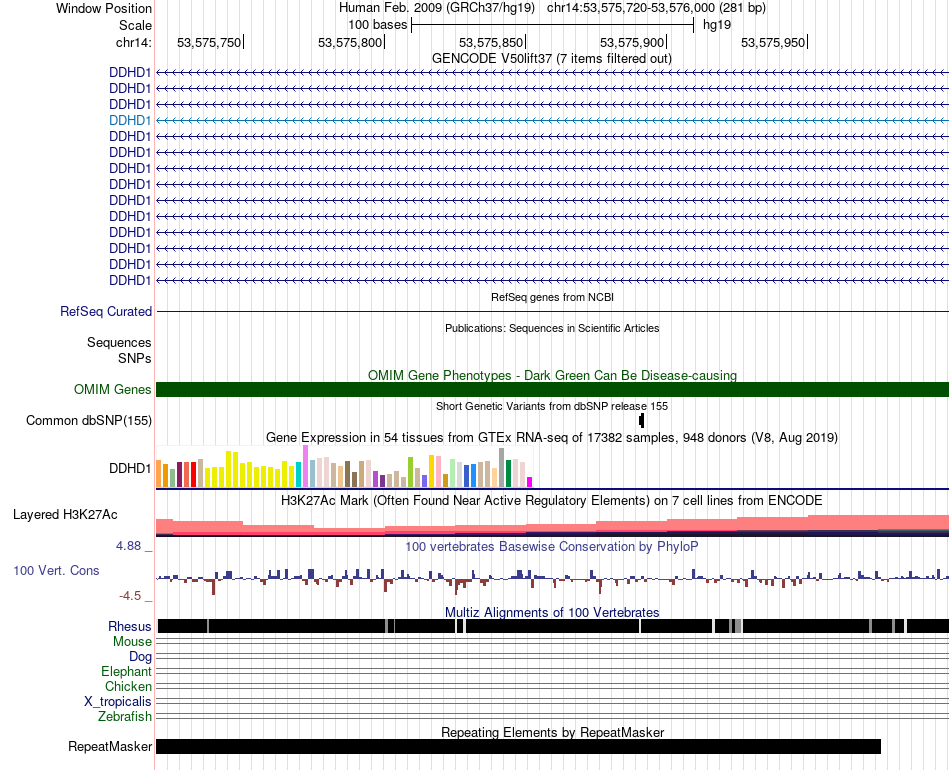Click the RepeatMasker track label
The width and height of the screenshot is (950, 770).
(x=110, y=746)
